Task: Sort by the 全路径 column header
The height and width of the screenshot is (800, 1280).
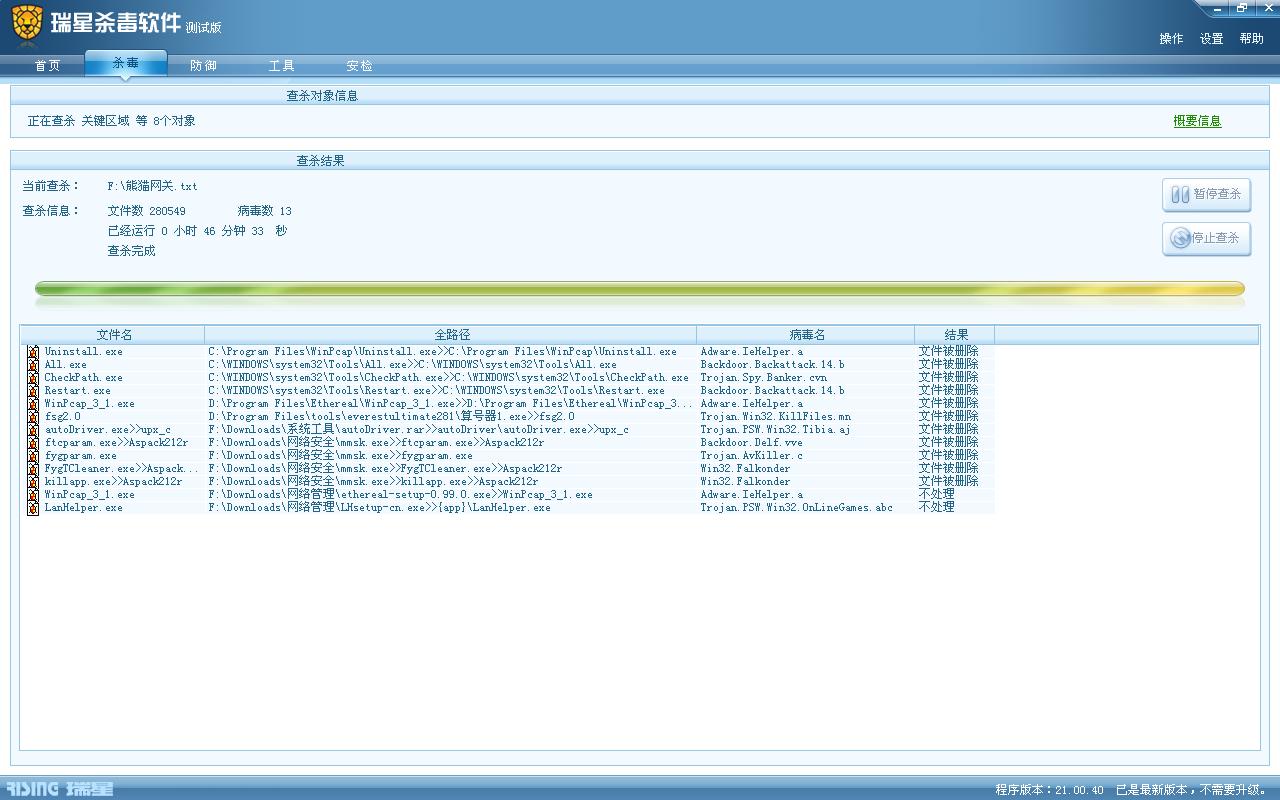Action: (451, 335)
